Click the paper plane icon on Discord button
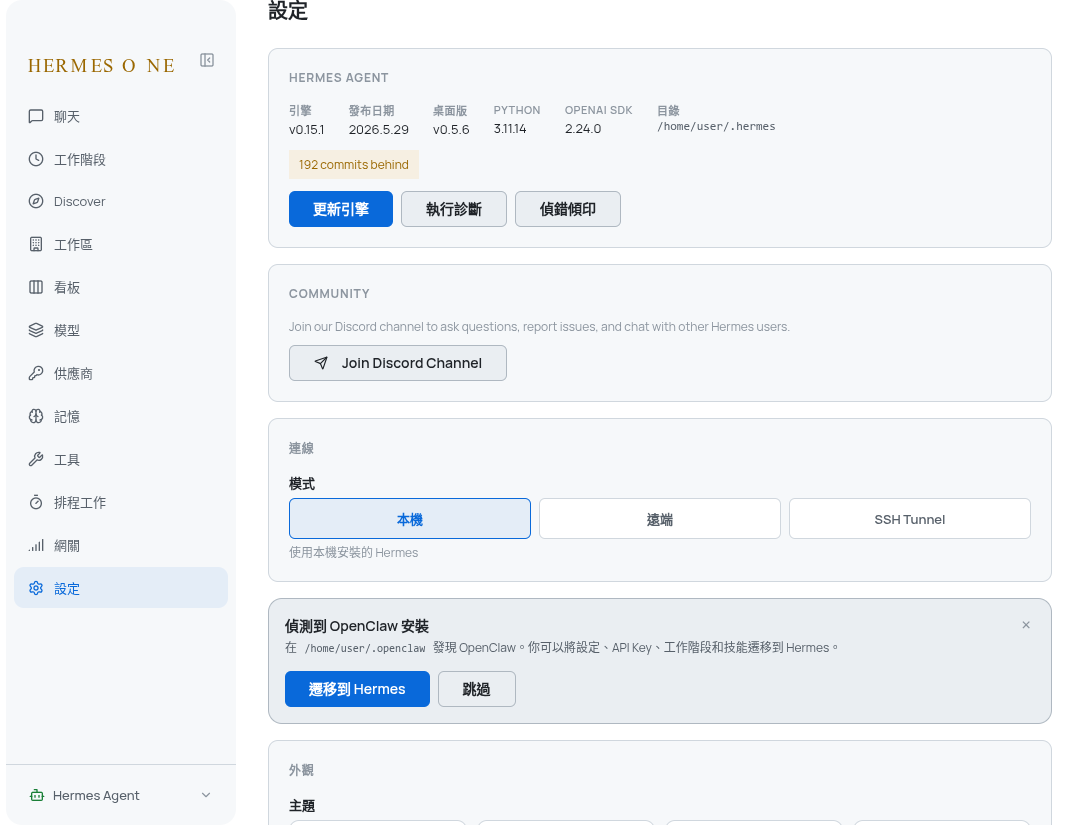Screen dimensions: 1081x833 [321, 363]
